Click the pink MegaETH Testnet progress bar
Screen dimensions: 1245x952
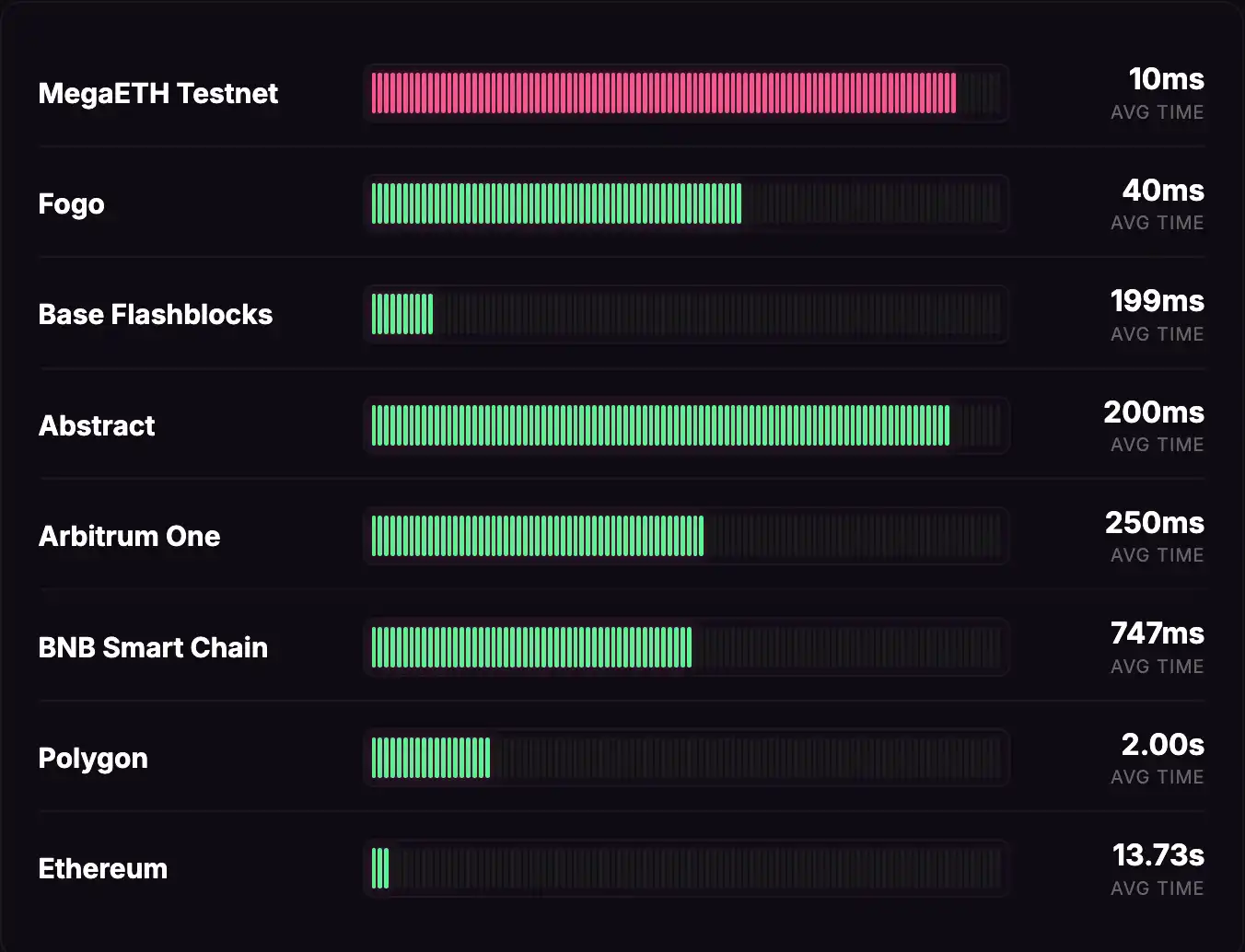pos(663,93)
